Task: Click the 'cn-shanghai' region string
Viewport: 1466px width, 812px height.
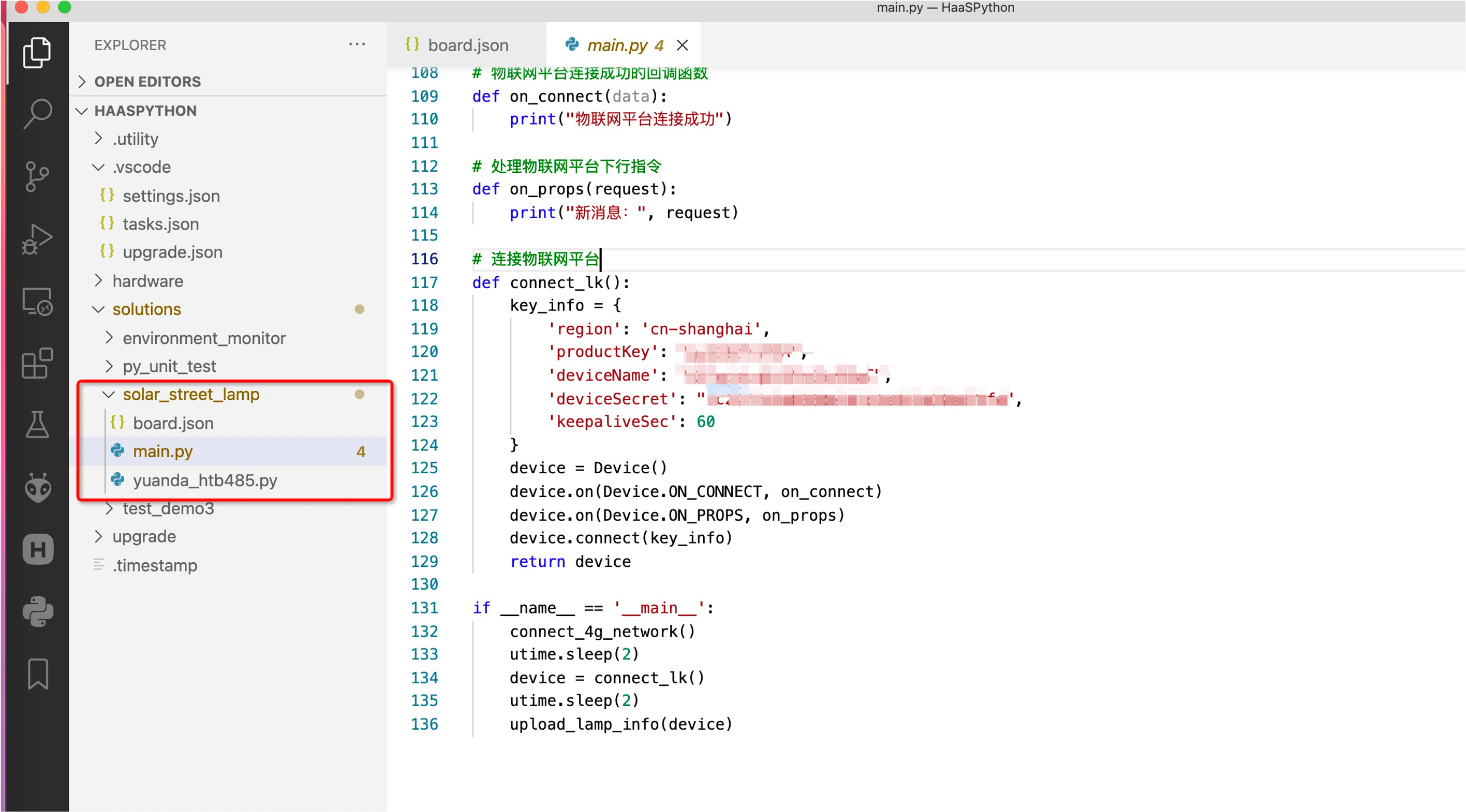Action: [701, 329]
